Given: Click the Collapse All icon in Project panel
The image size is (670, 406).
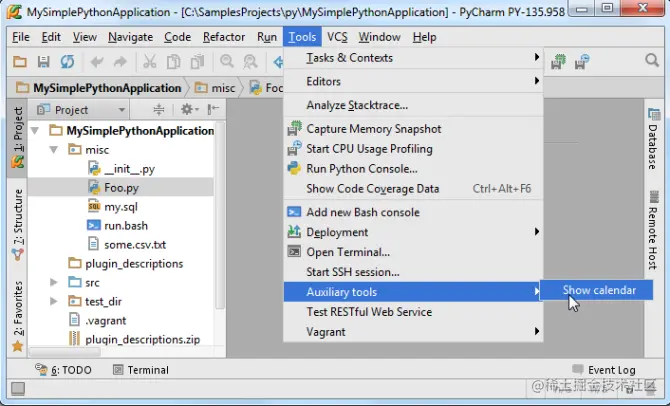Looking at the screenshot, I should tap(159, 110).
